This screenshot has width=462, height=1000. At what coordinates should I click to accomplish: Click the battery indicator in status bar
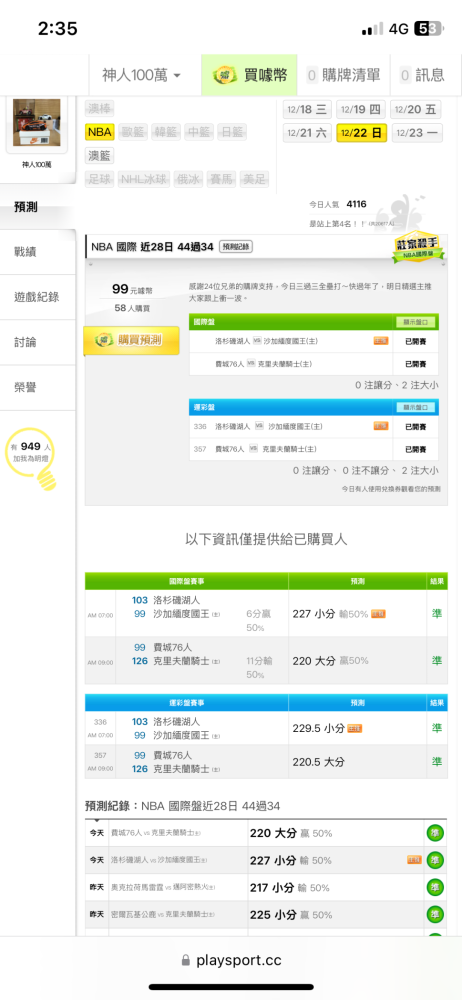pos(428,29)
